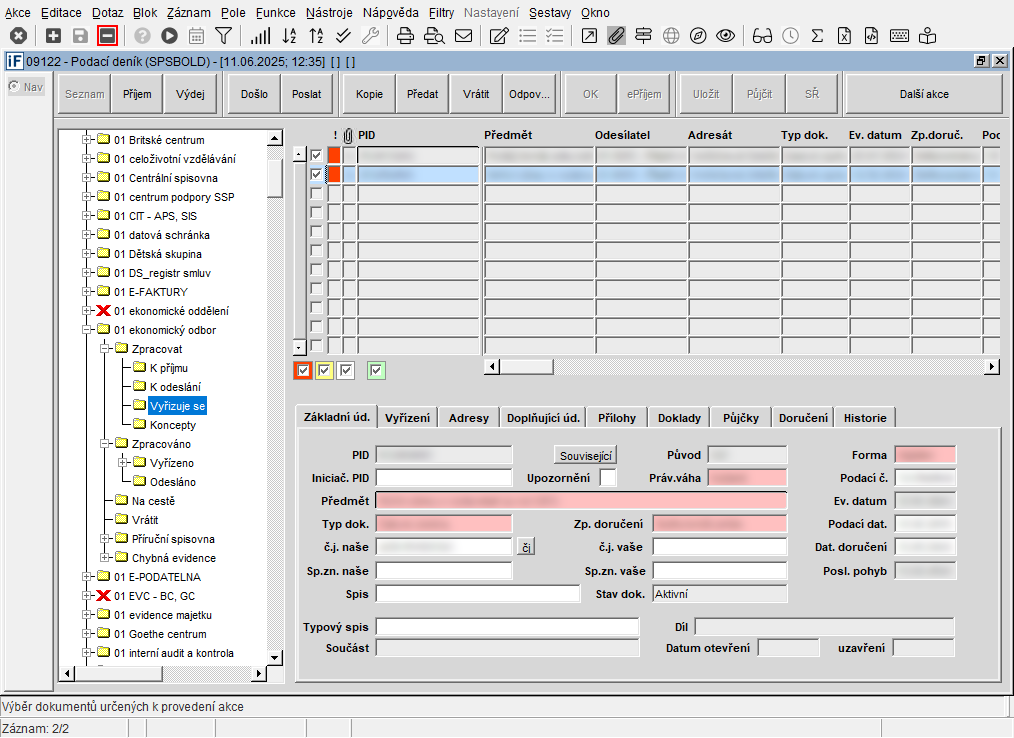Click the Související button

pos(586,456)
